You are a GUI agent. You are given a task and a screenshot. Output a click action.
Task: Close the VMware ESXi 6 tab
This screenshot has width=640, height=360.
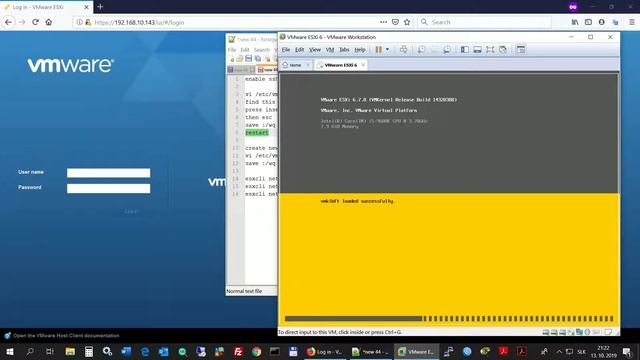click(363, 65)
